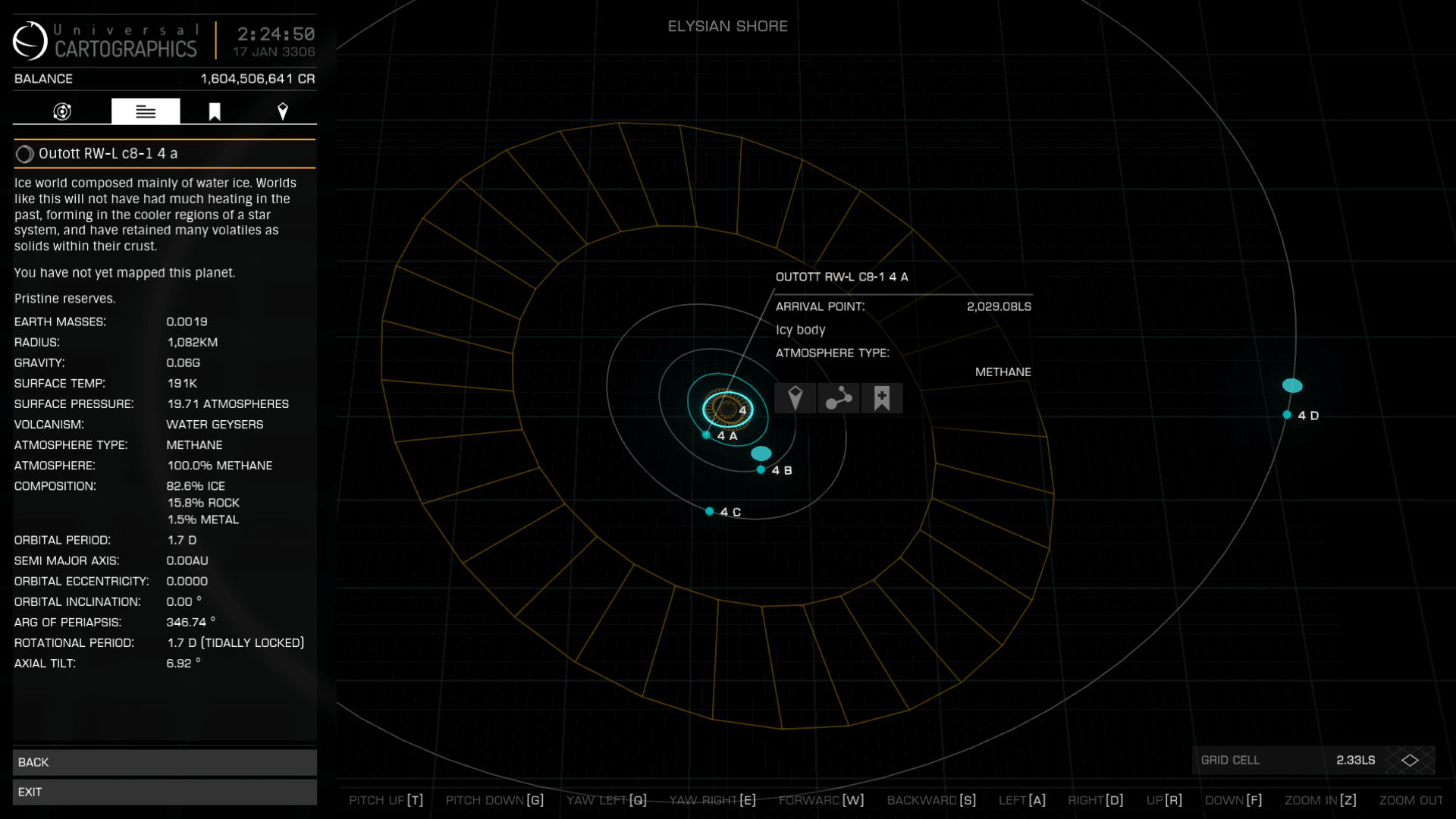The width and height of the screenshot is (1456, 819).
Task: Click the axial tilt value 6.92°
Action: [184, 663]
